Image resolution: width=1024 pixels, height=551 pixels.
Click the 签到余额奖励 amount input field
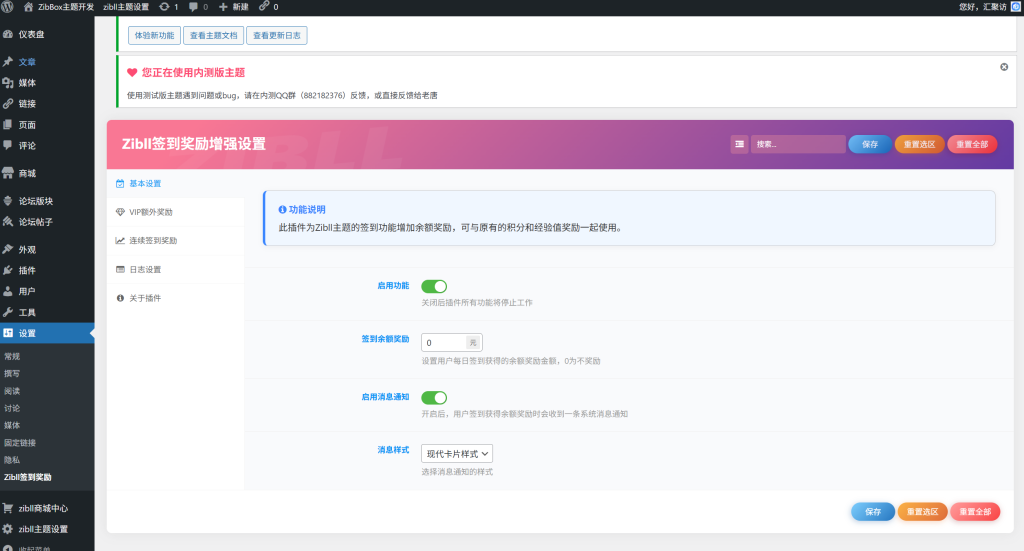point(443,343)
